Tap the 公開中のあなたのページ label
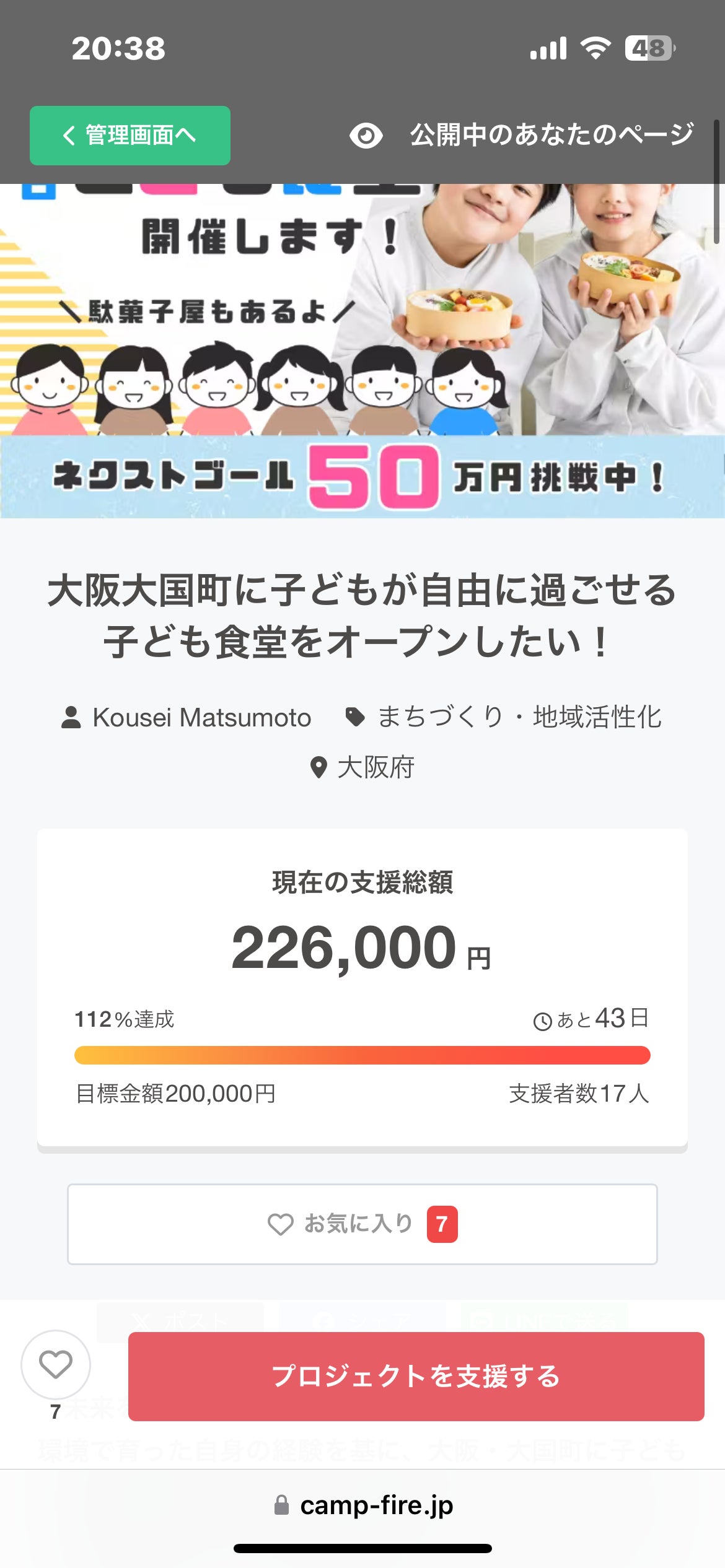This screenshot has height=1568, width=725. pos(551,136)
